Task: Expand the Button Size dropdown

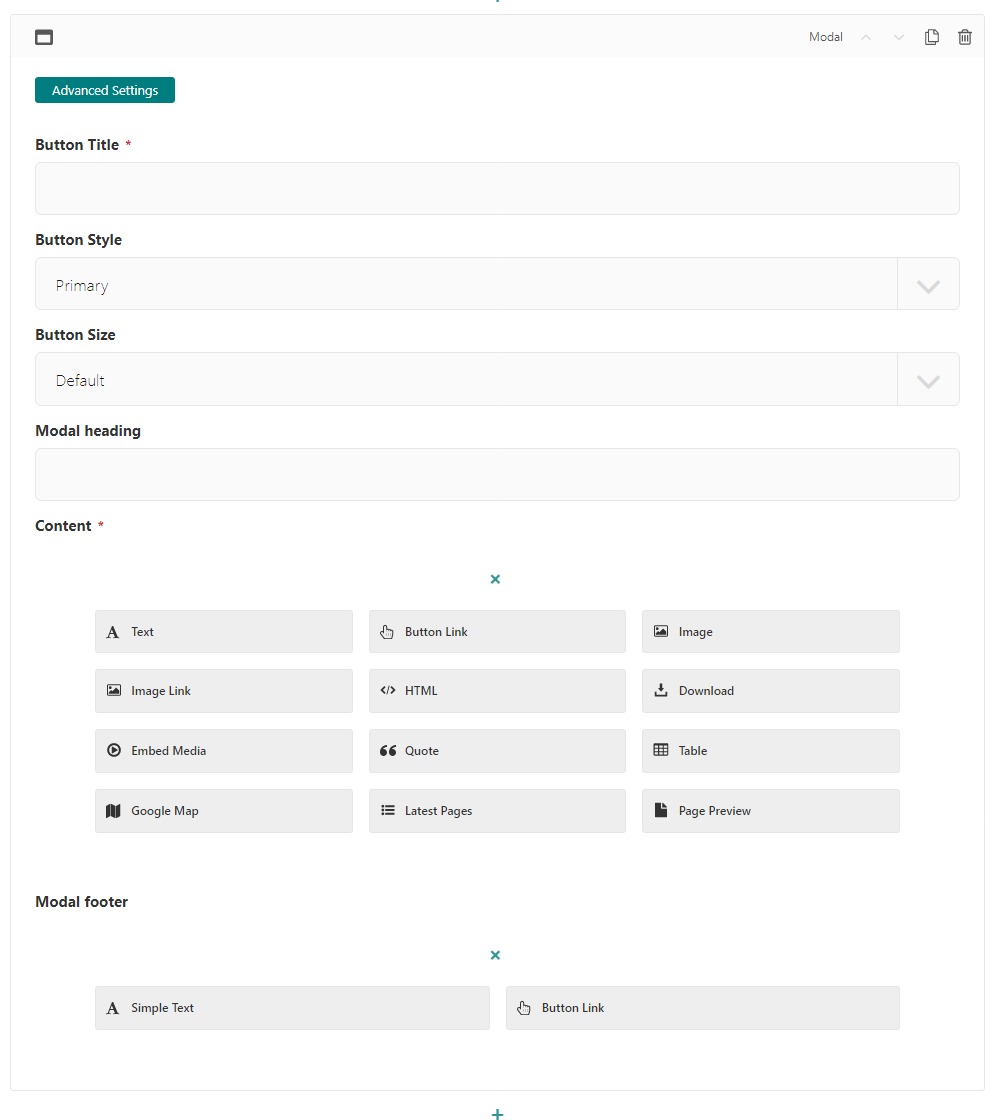Action: 927,380
